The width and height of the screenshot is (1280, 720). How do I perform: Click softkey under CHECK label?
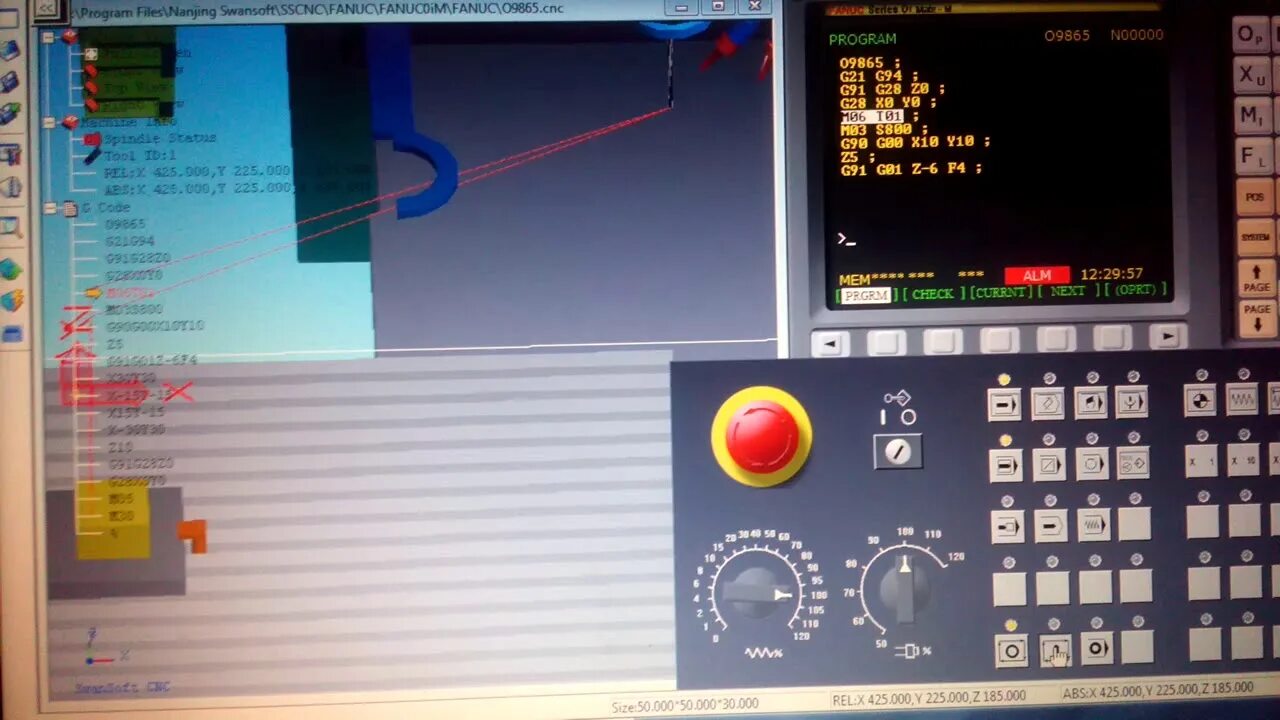(942, 341)
